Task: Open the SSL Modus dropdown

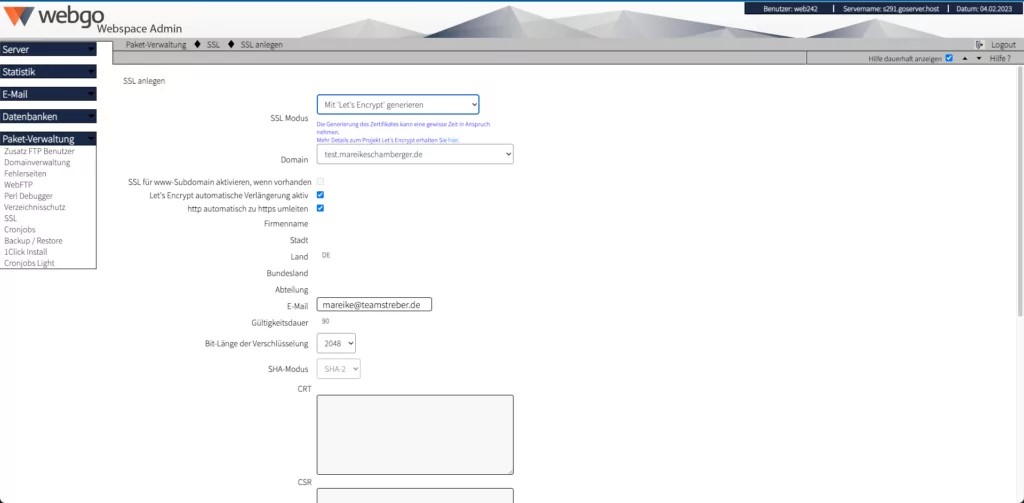Action: (x=398, y=105)
